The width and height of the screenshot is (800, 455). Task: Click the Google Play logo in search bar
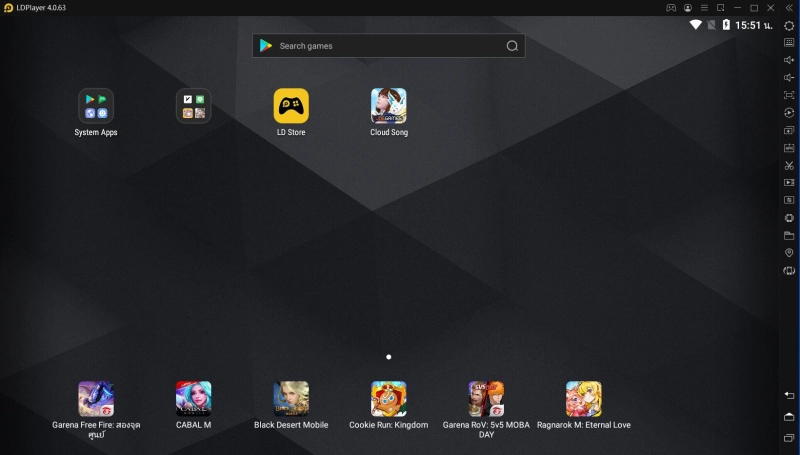point(266,46)
